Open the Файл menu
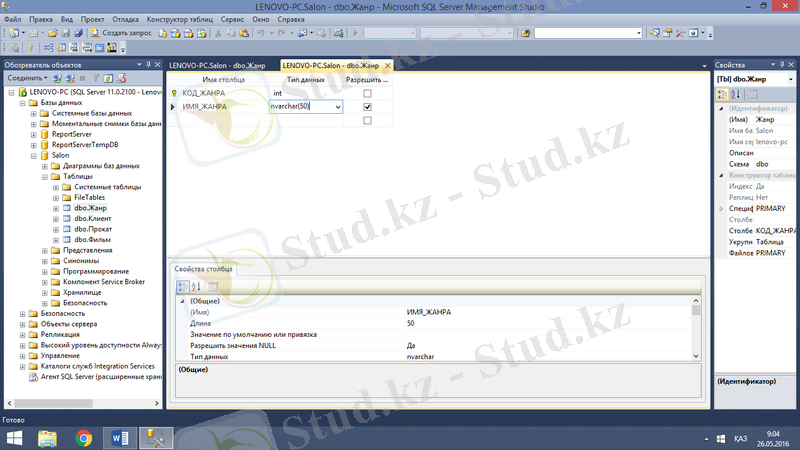The height and width of the screenshot is (450, 800). pyautogui.click(x=13, y=19)
